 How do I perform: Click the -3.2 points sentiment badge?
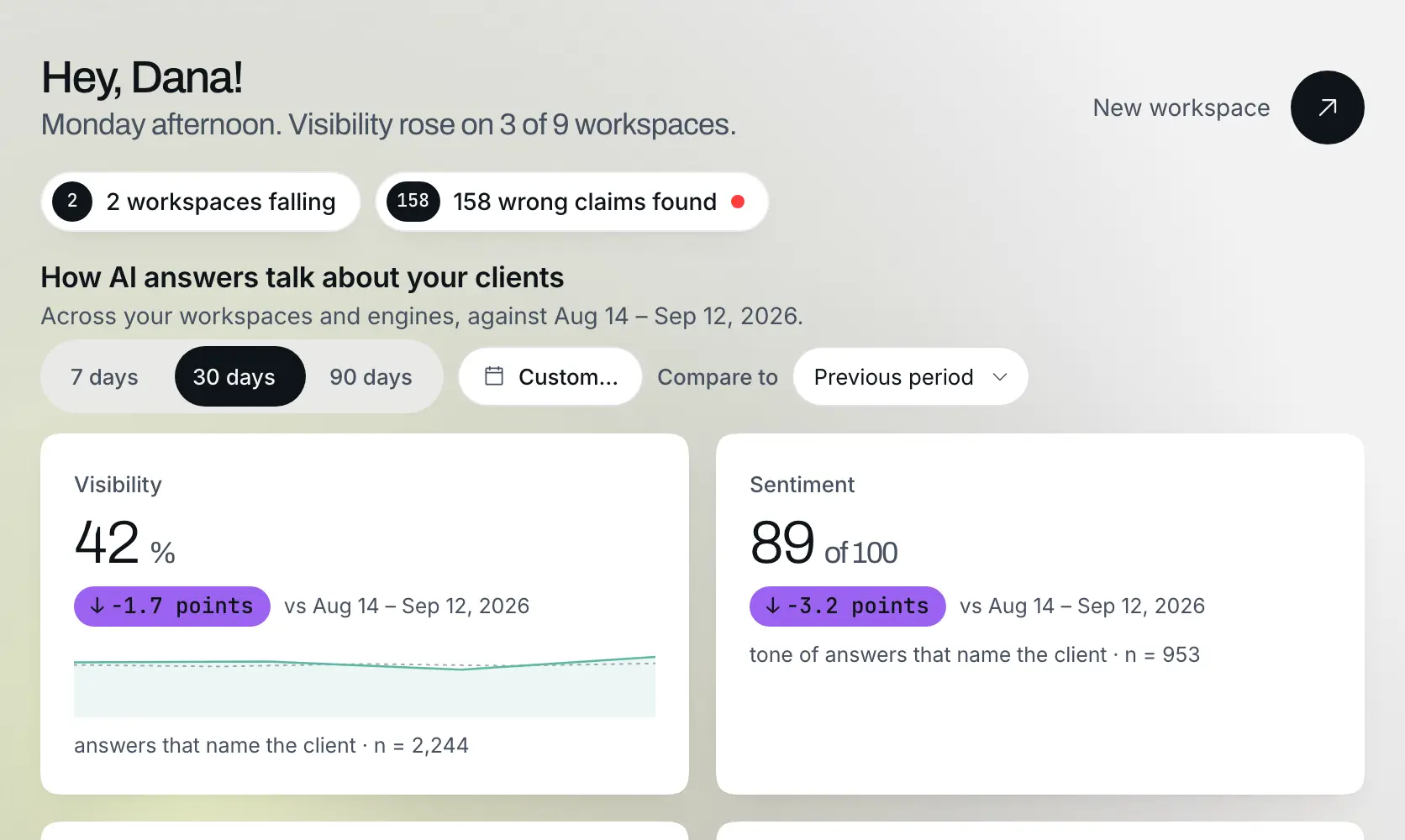(x=848, y=606)
